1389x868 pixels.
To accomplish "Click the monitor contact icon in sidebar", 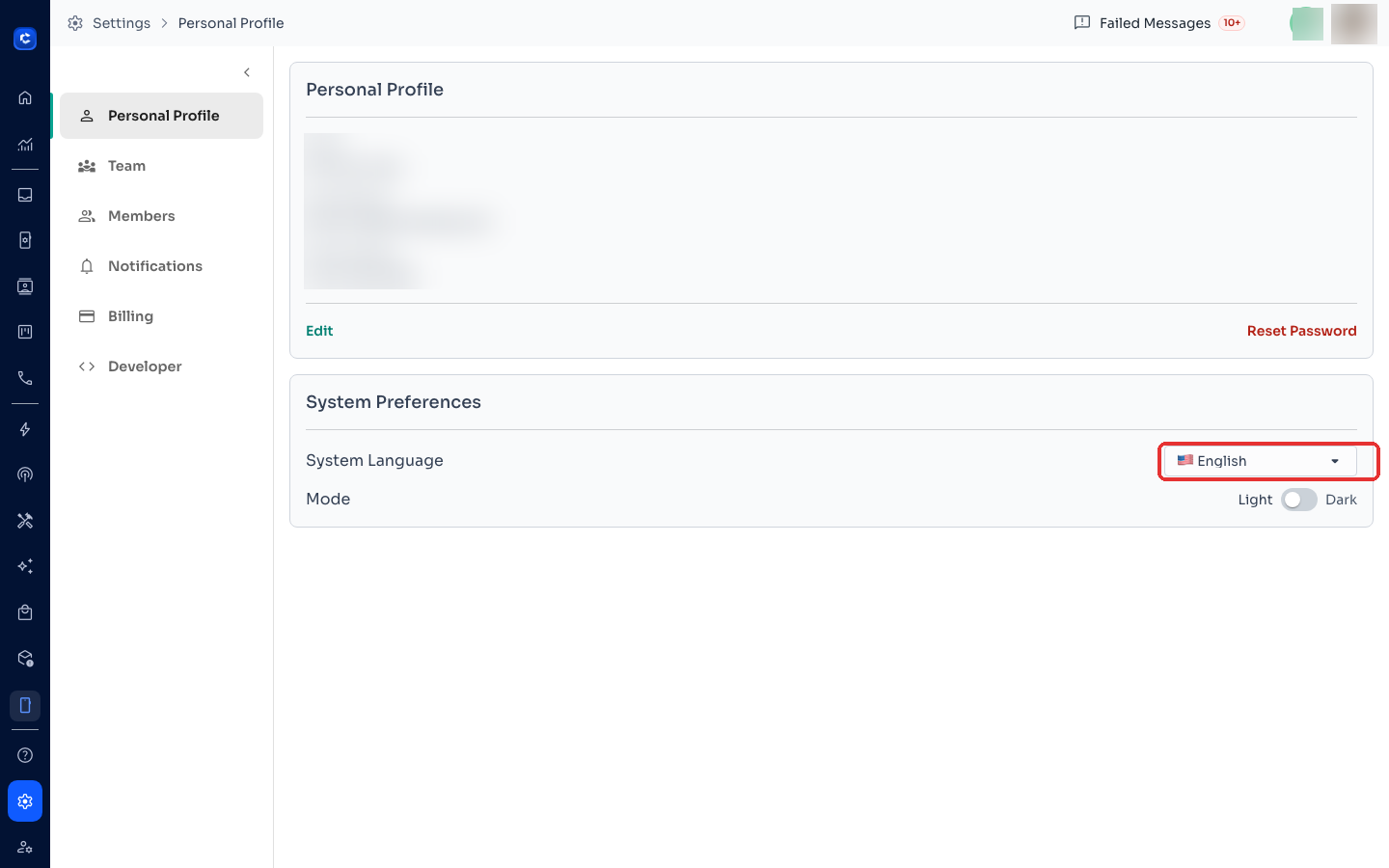I will pos(25,286).
